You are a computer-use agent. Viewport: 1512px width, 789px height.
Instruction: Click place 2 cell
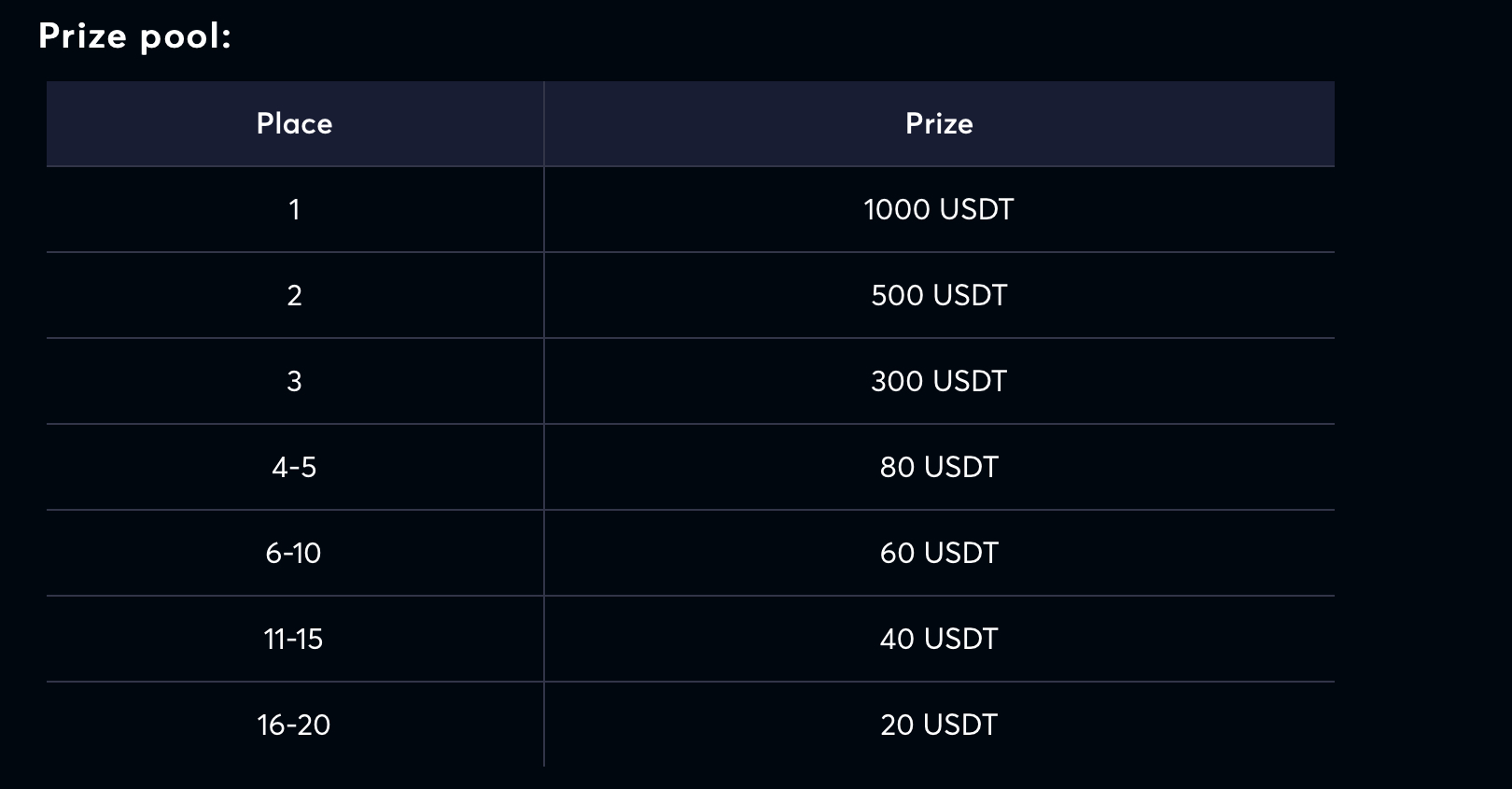tap(295, 296)
